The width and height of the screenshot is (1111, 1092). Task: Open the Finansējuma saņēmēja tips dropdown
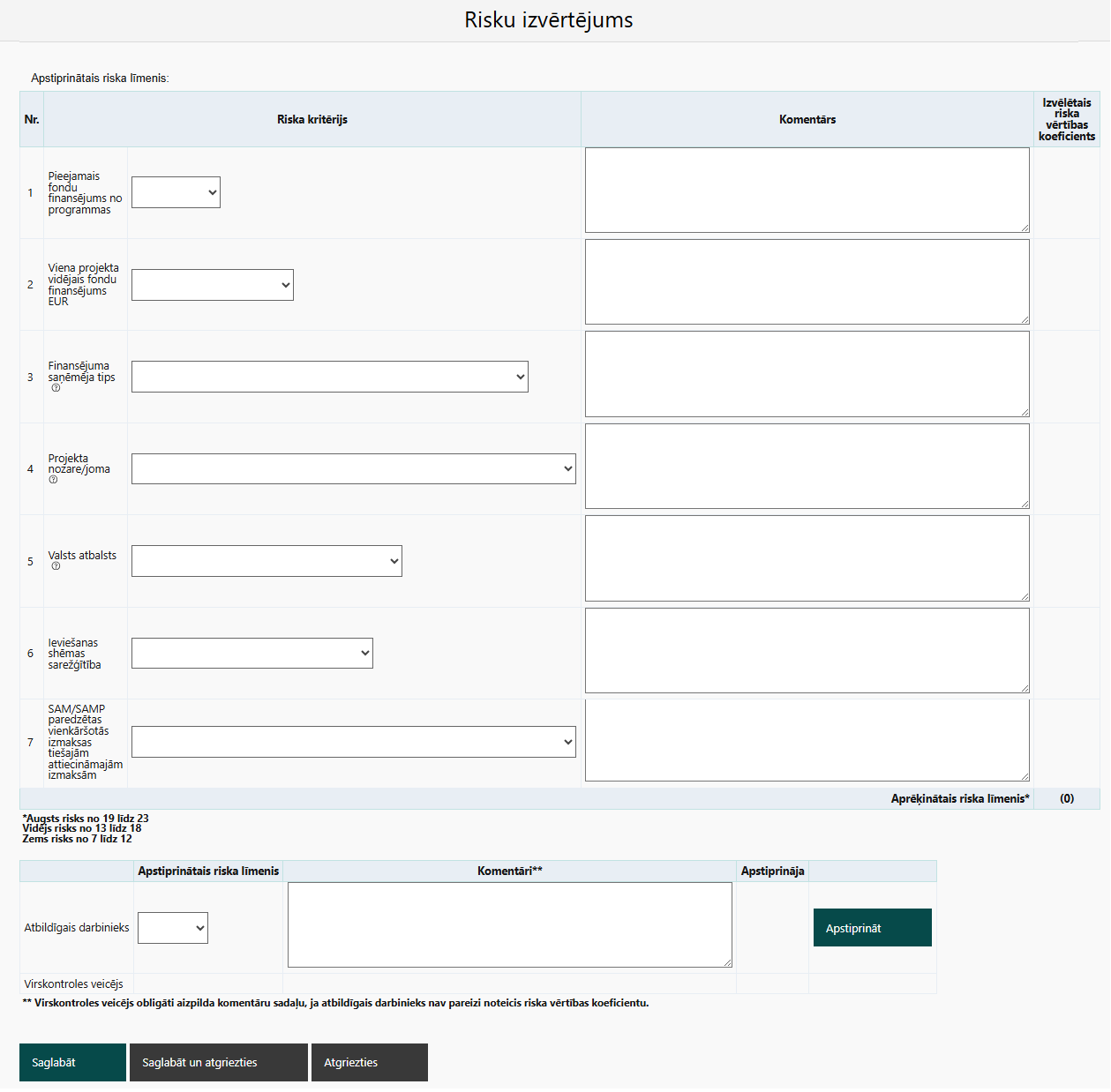[329, 377]
